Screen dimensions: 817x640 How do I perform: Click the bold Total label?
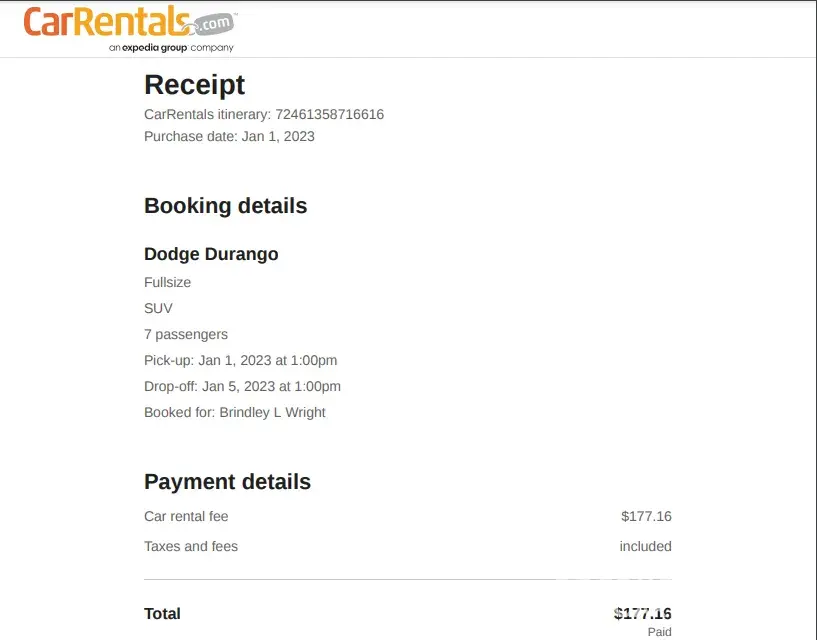162,613
